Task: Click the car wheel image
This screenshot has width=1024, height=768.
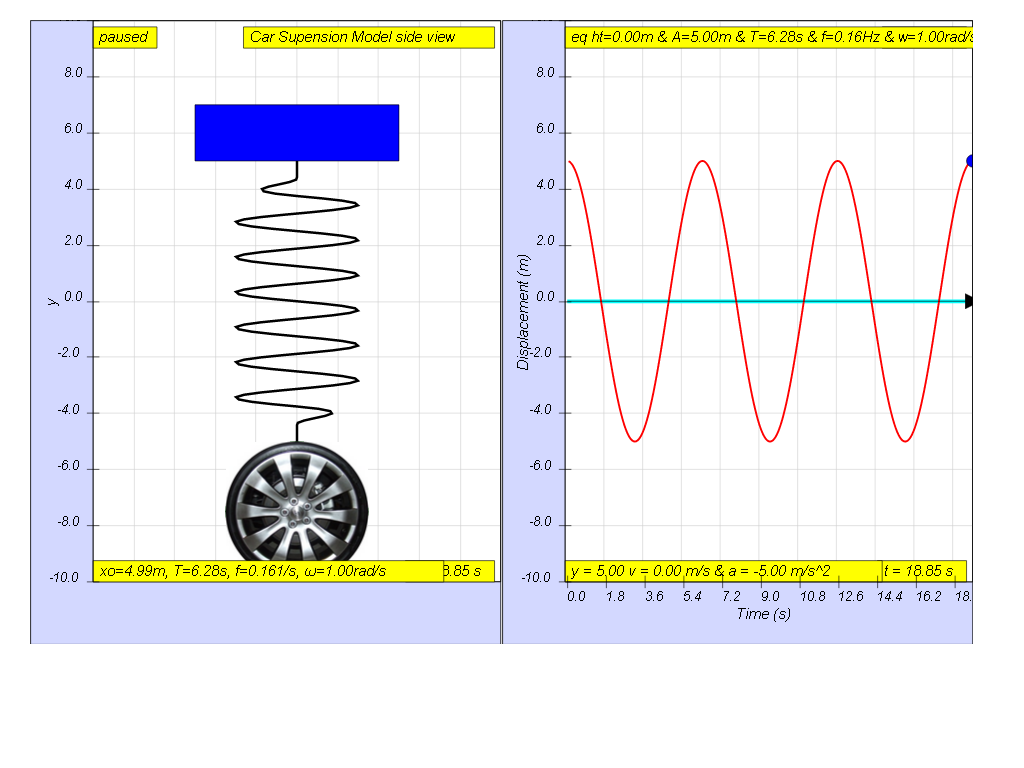Action: (296, 502)
